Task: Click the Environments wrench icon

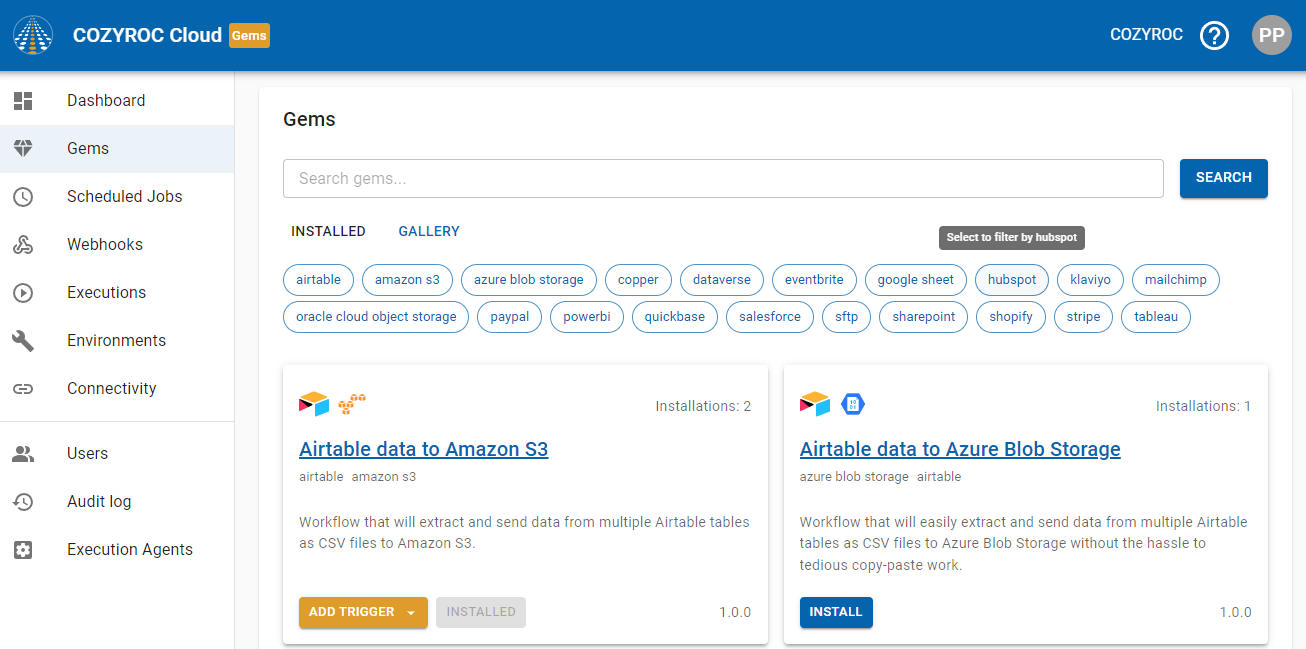Action: coord(23,341)
